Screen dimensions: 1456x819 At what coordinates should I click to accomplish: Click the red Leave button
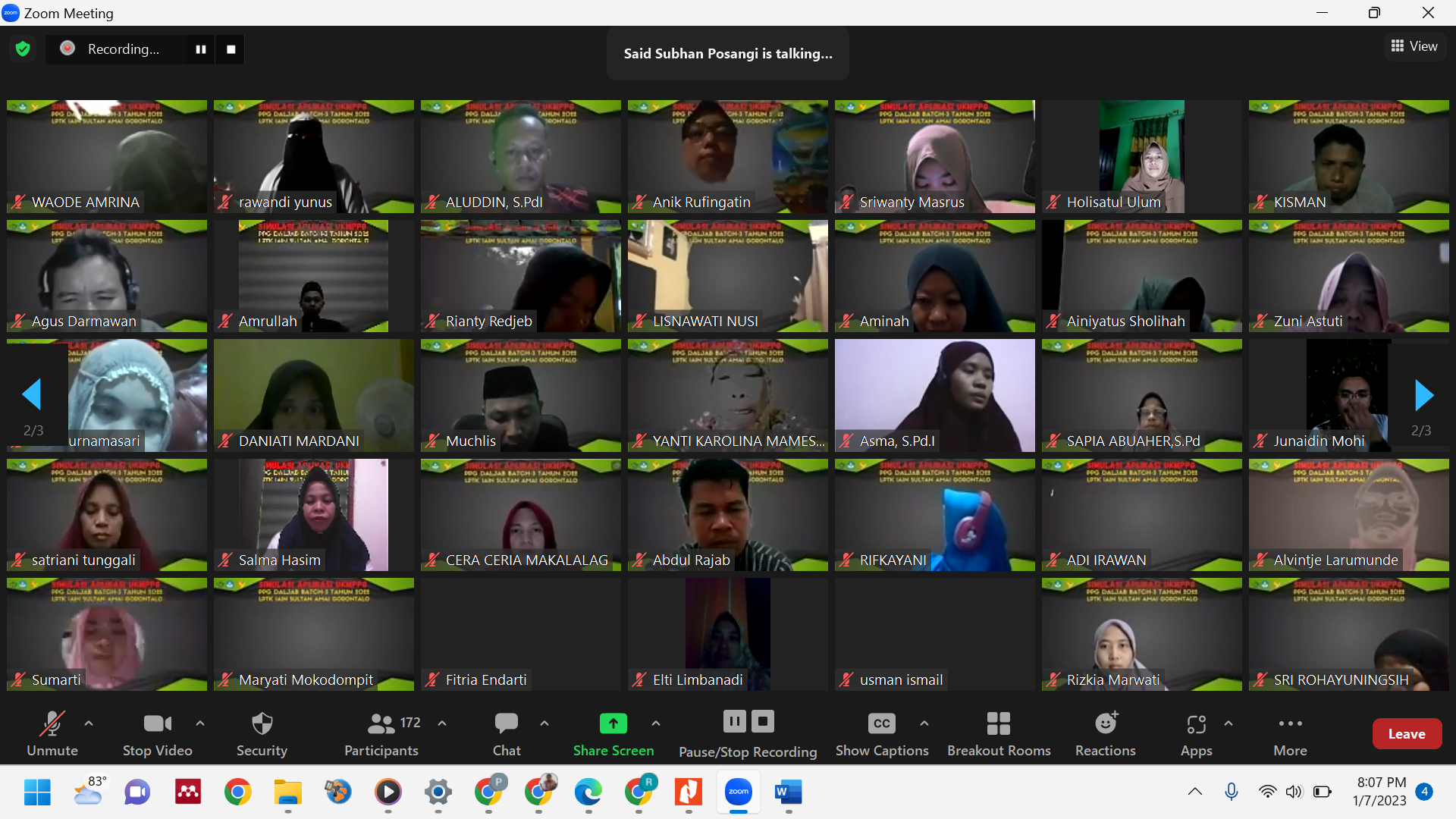(1406, 733)
